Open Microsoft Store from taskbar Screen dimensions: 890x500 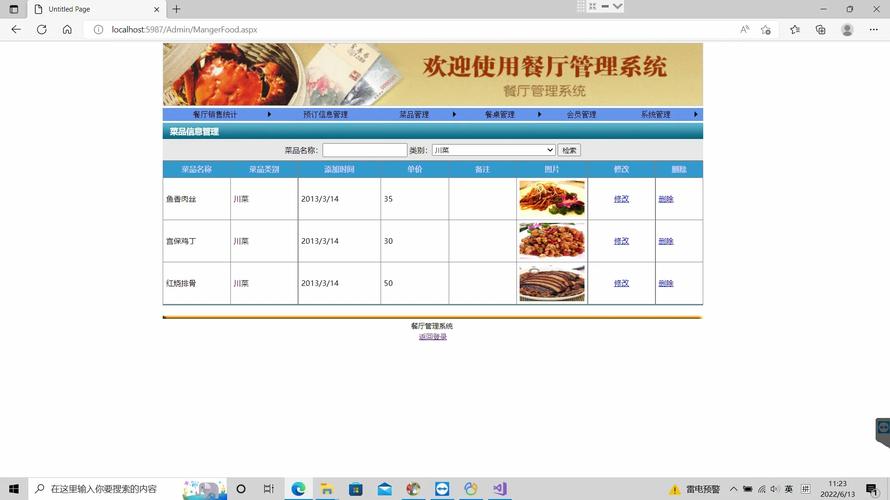pyautogui.click(x=355, y=489)
